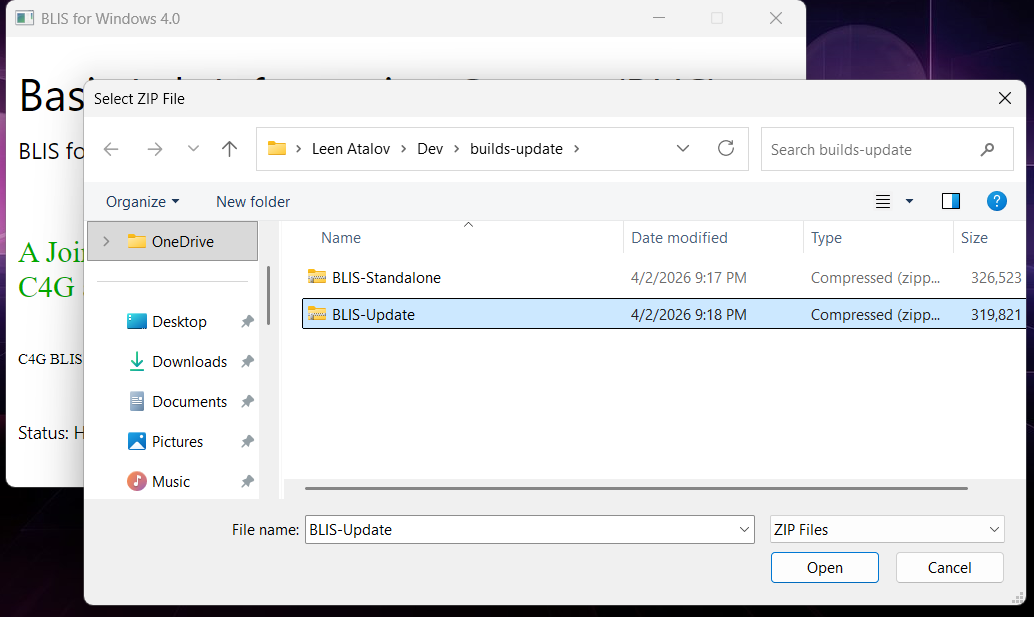
Task: Toggle the preview pane
Action: click(x=950, y=201)
